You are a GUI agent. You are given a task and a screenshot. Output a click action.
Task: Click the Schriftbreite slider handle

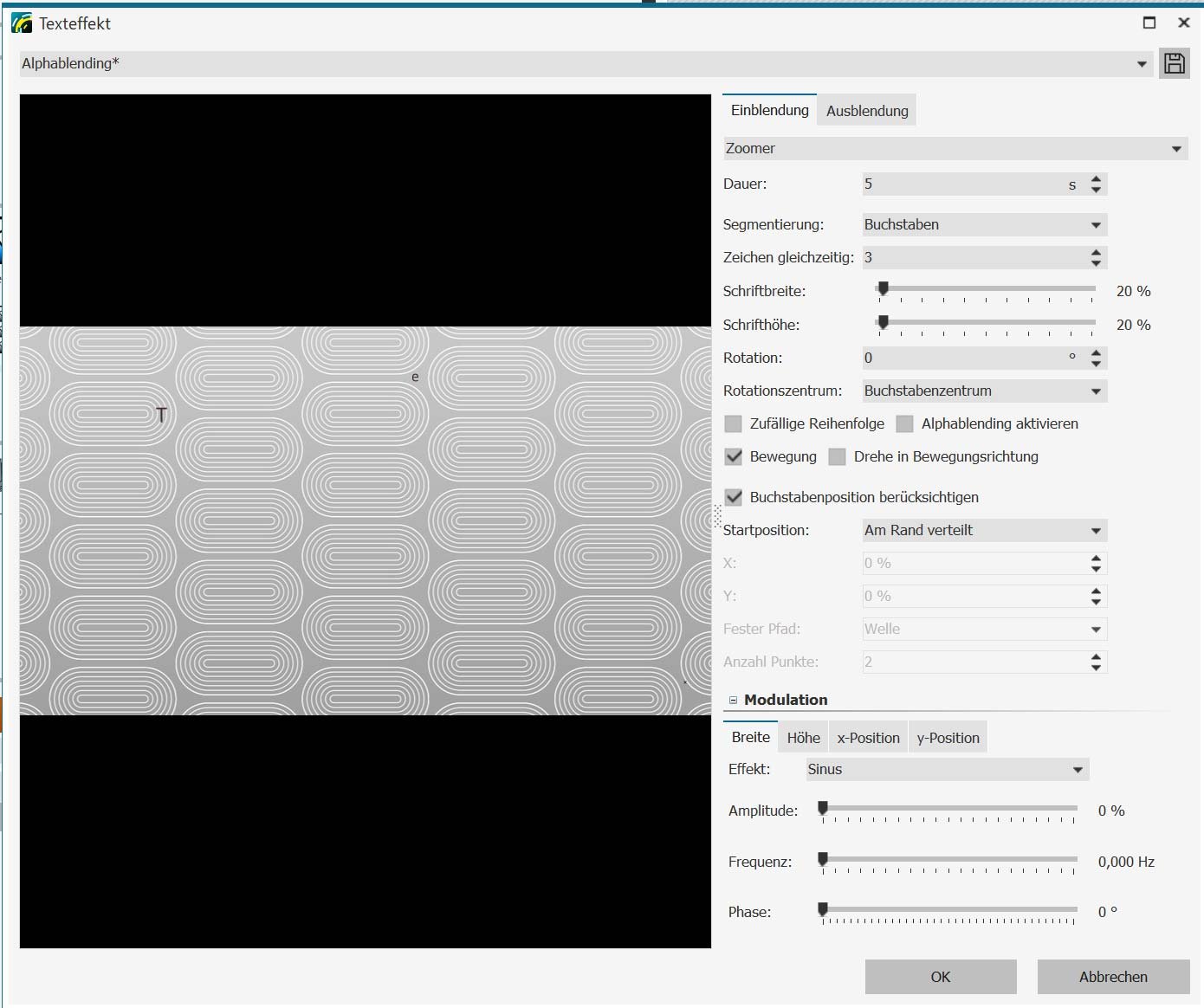(883, 288)
